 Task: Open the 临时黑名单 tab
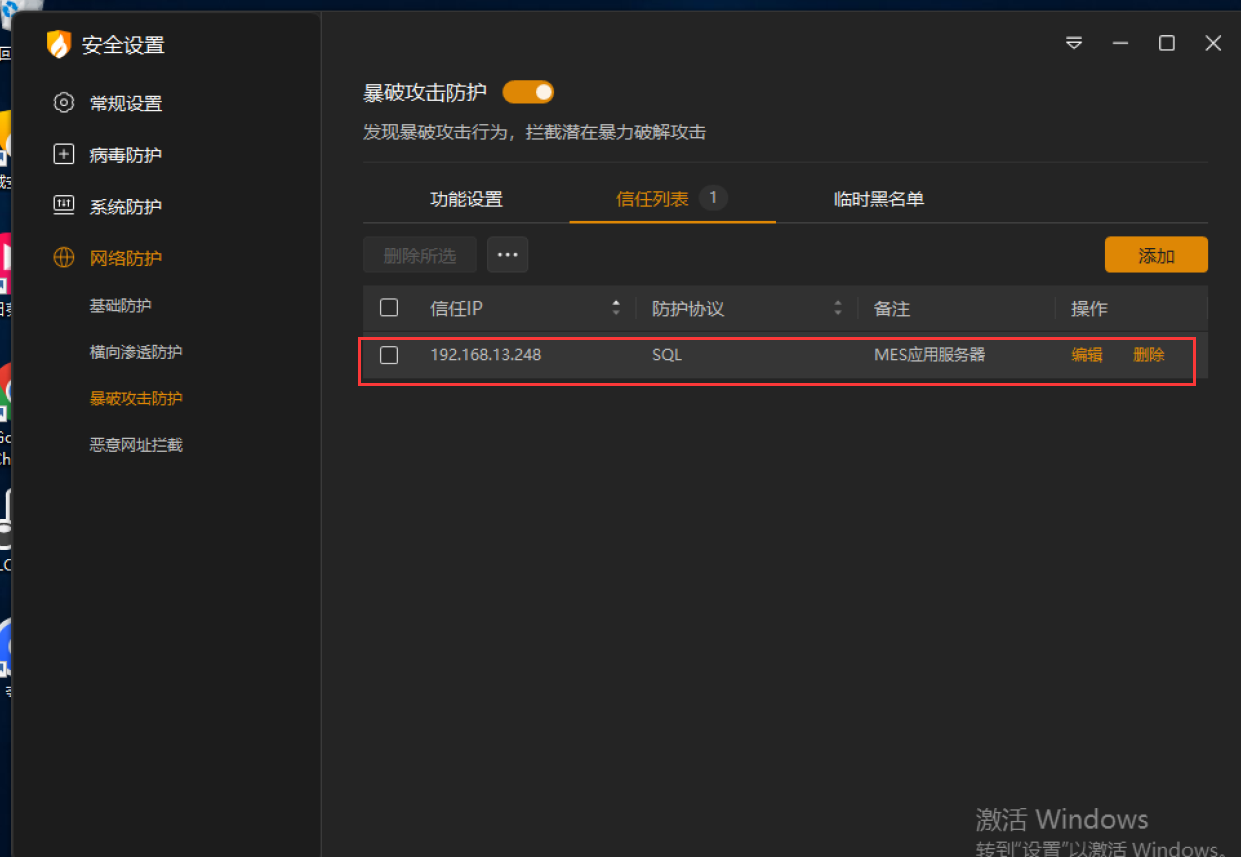point(879,199)
